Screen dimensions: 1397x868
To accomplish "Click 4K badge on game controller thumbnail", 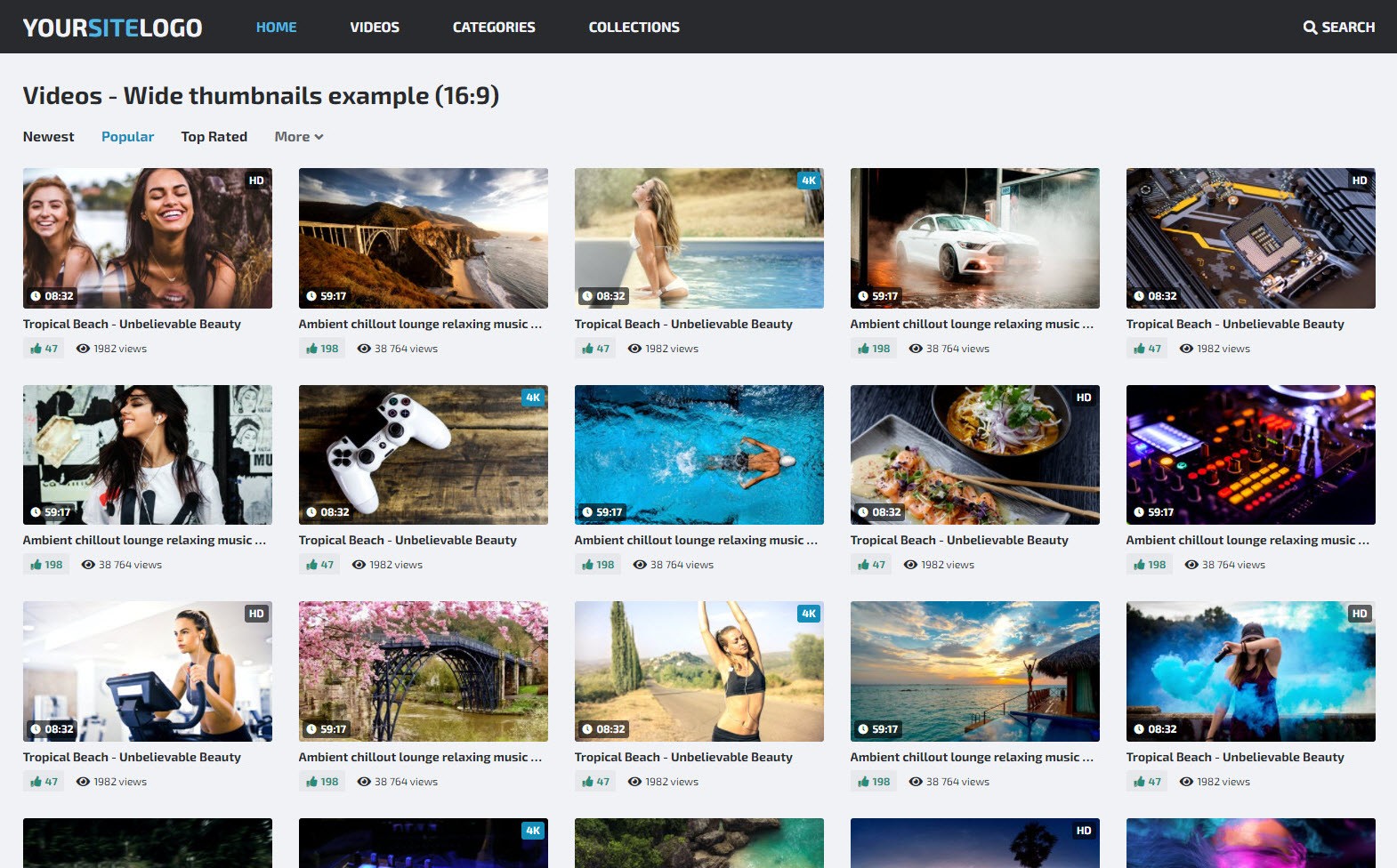I will 532,398.
